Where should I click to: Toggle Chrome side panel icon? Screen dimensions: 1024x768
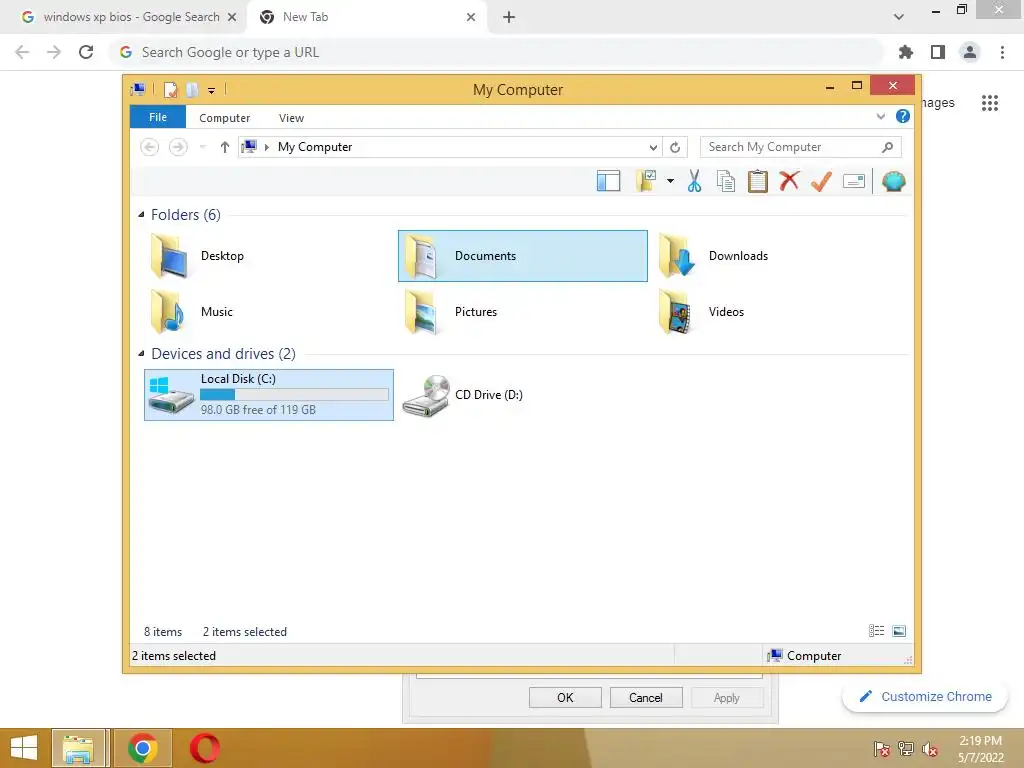click(x=938, y=52)
